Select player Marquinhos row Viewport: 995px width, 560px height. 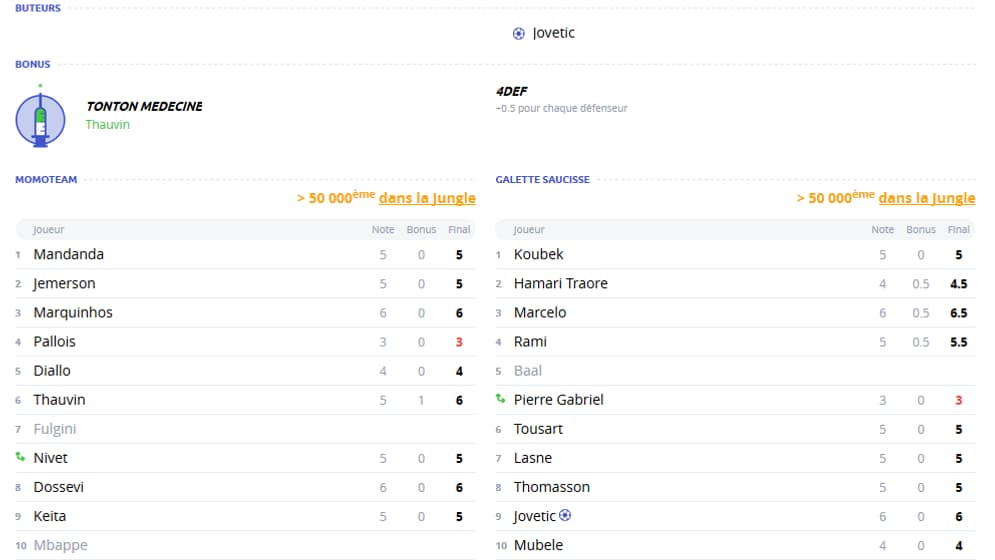click(246, 312)
